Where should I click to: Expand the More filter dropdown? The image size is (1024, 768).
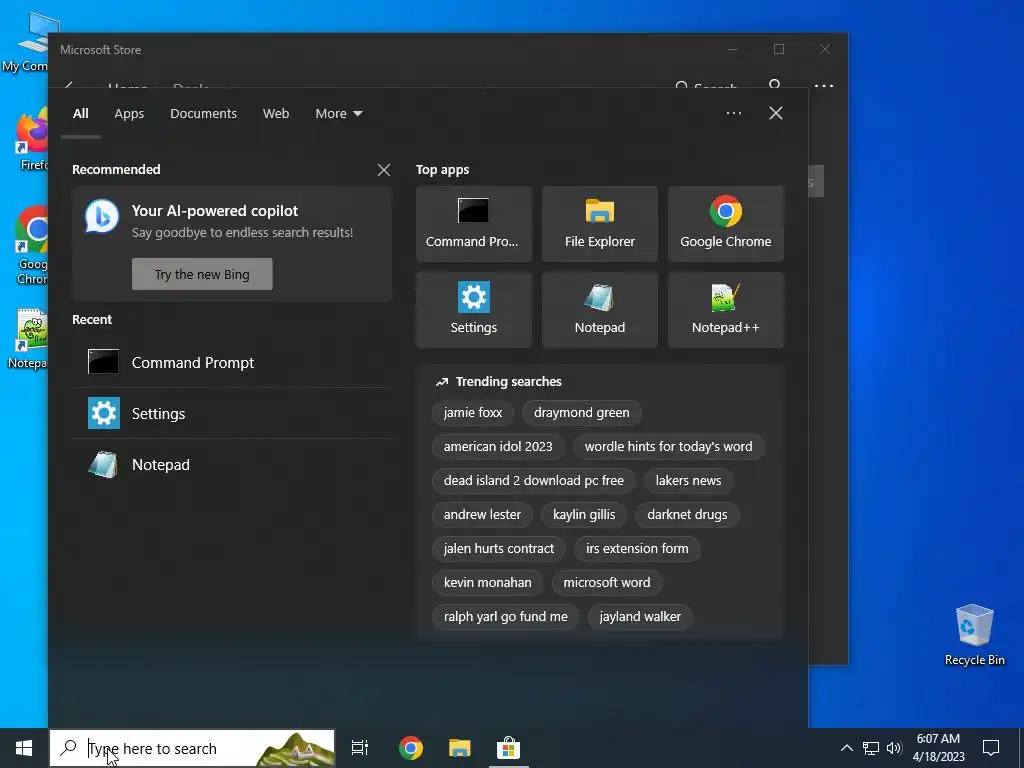pos(339,114)
